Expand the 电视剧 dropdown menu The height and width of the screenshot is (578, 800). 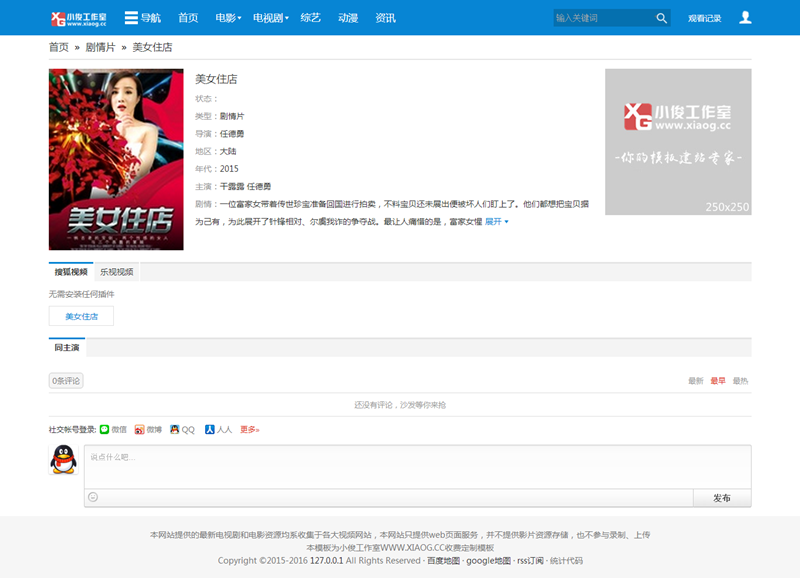[271, 18]
